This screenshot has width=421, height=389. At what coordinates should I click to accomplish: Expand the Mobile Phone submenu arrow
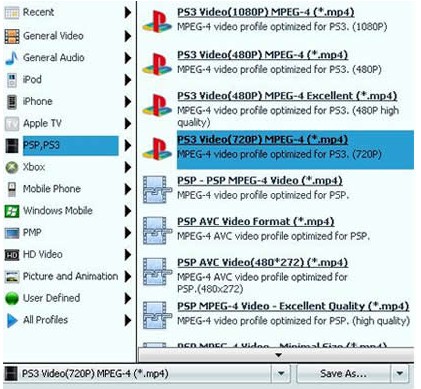point(128,189)
